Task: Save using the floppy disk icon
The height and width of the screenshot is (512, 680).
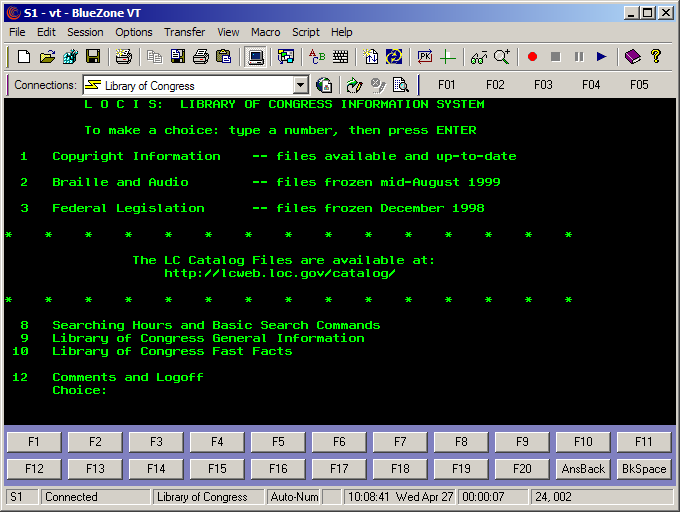Action: tap(92, 57)
